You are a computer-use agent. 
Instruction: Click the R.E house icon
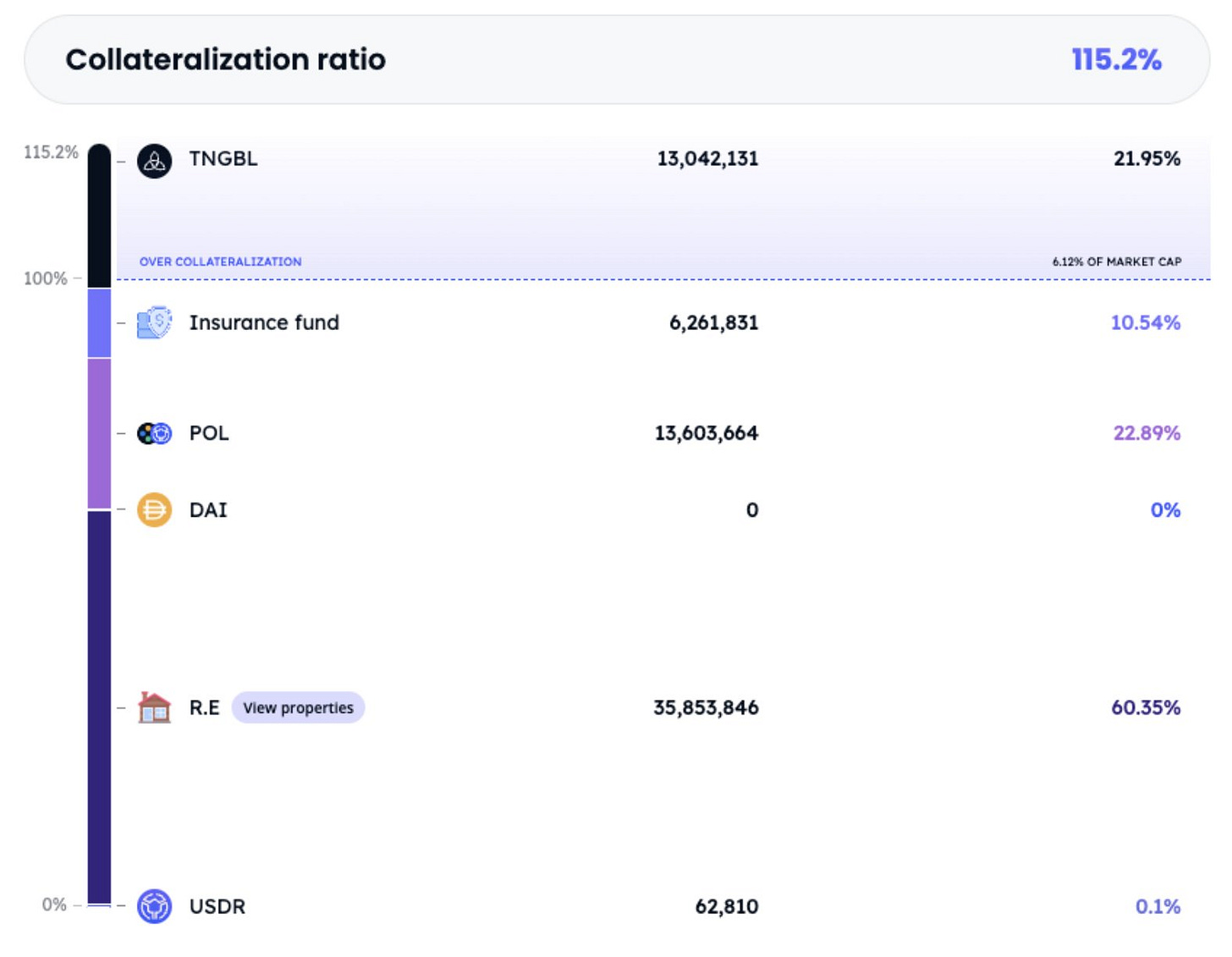(x=154, y=707)
